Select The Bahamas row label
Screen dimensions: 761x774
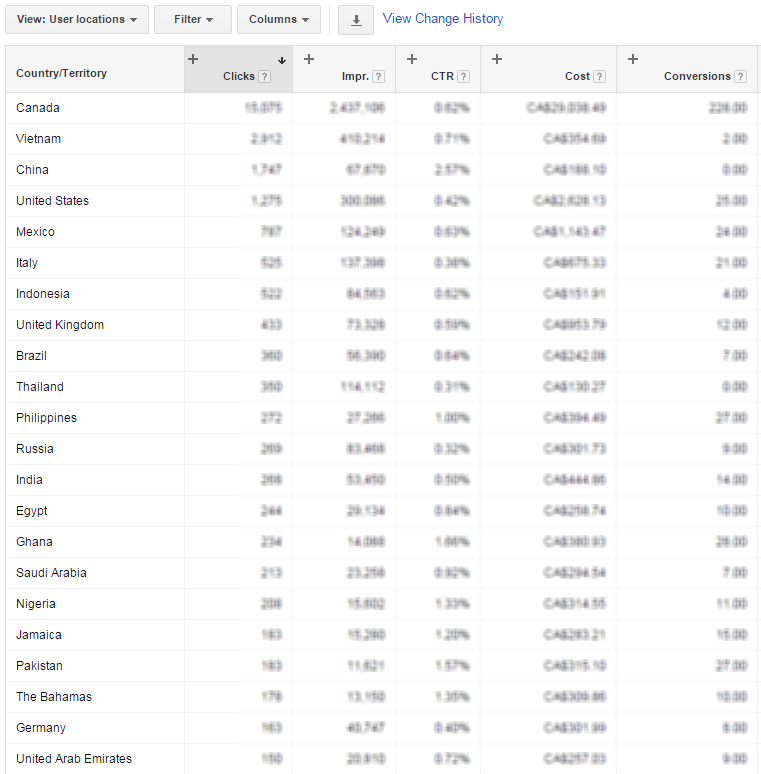click(x=54, y=697)
